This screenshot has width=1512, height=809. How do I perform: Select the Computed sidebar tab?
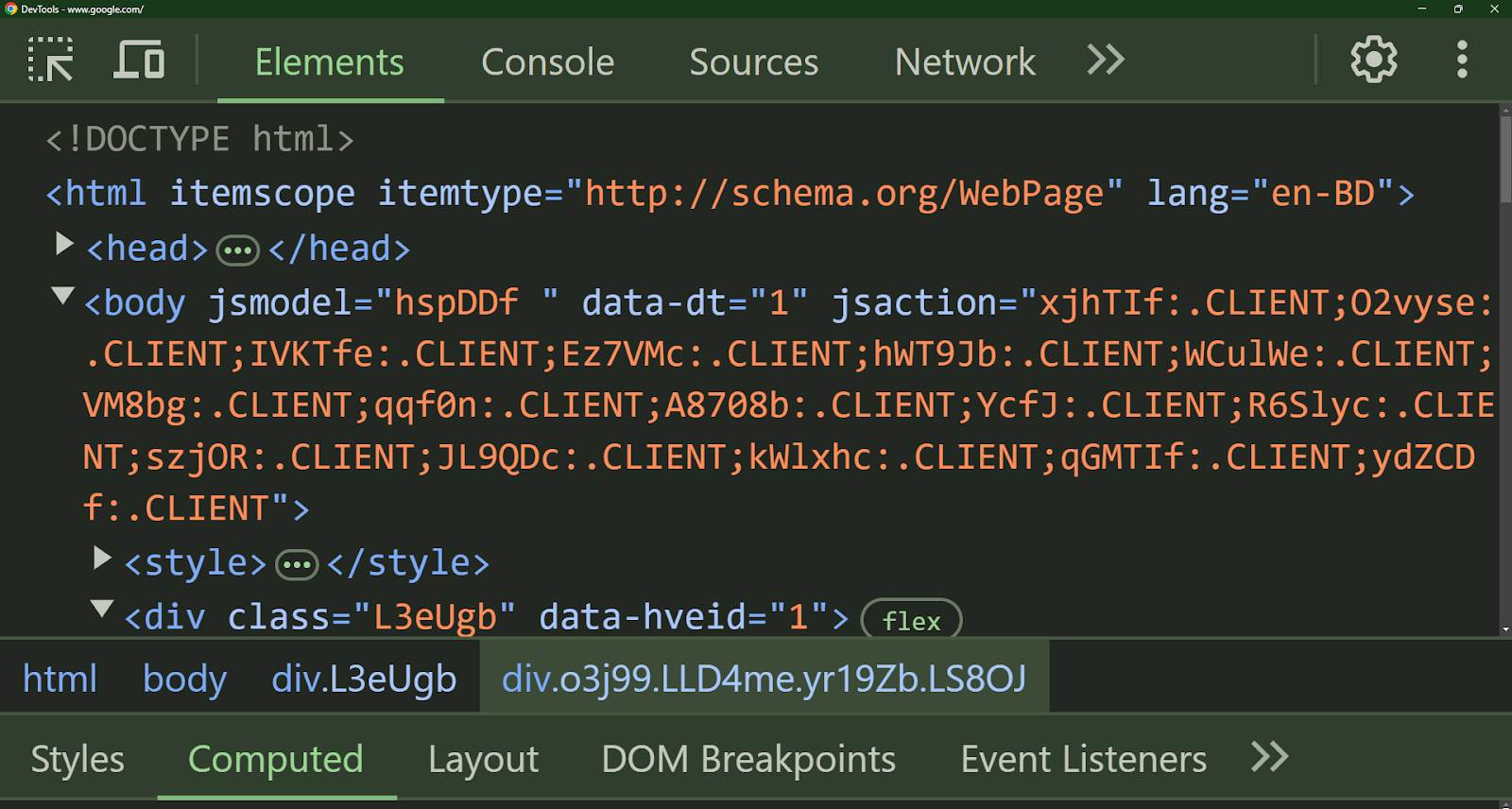[276, 759]
